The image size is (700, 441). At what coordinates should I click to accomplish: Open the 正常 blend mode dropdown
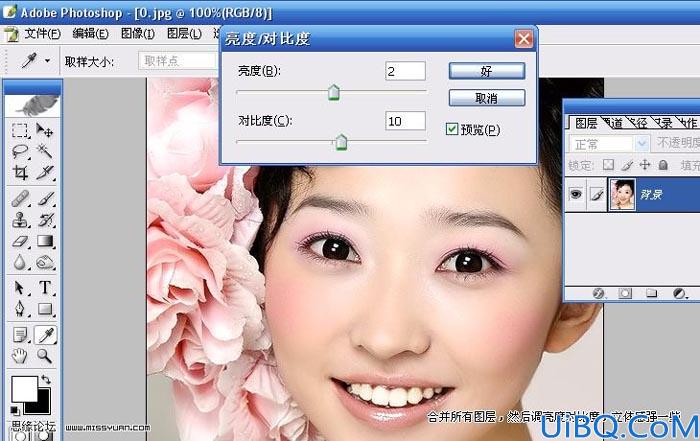(x=608, y=144)
